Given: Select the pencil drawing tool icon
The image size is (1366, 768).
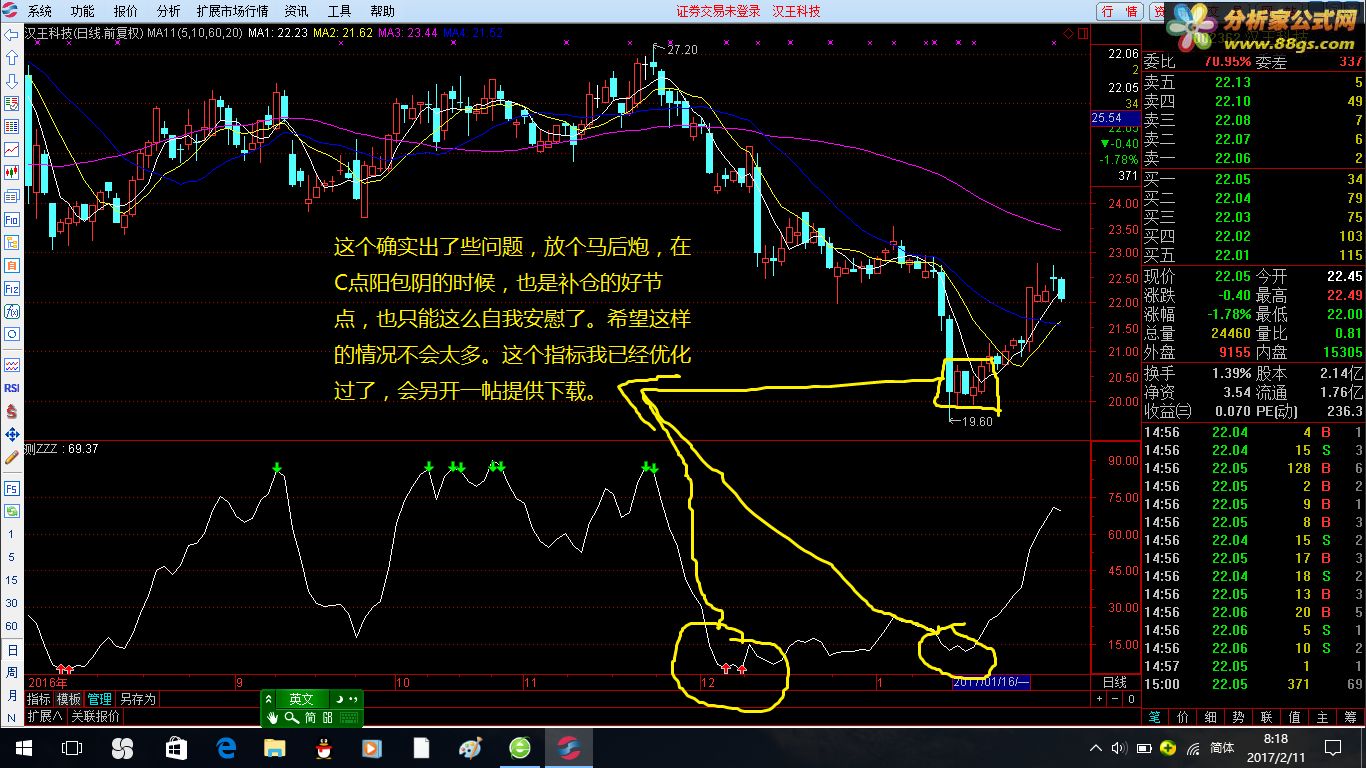Looking at the screenshot, I should pos(12,457).
